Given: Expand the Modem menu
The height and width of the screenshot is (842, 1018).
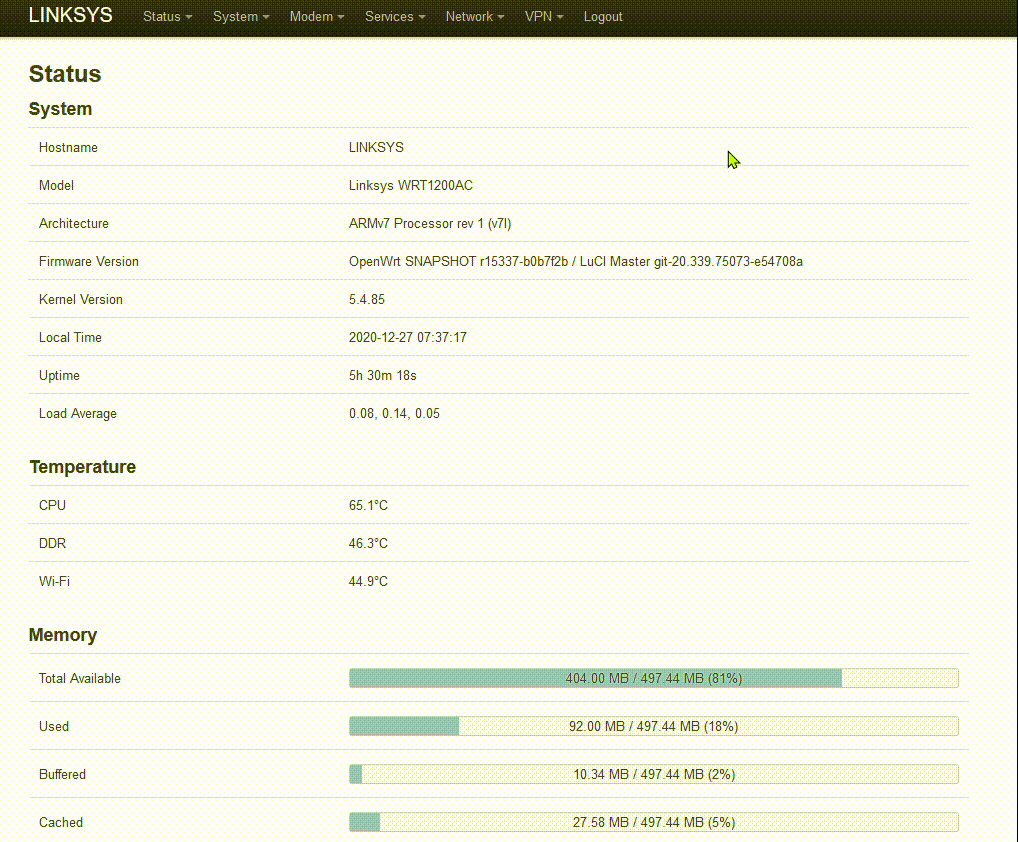Looking at the screenshot, I should click(x=317, y=17).
